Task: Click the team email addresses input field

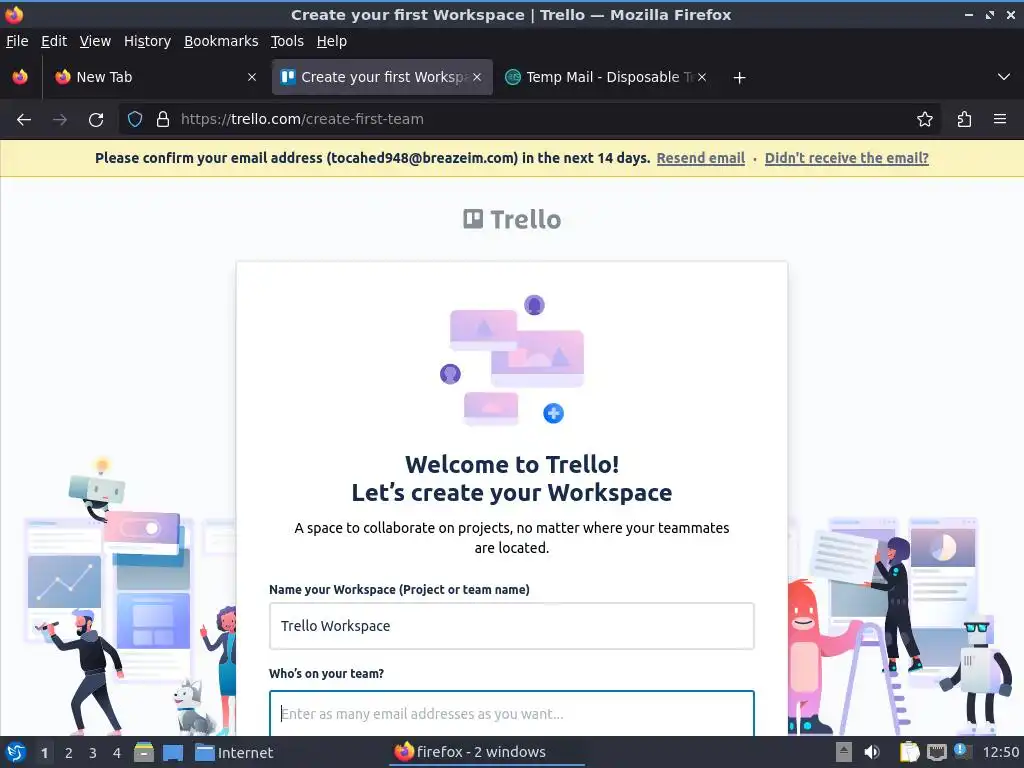Action: coord(511,713)
